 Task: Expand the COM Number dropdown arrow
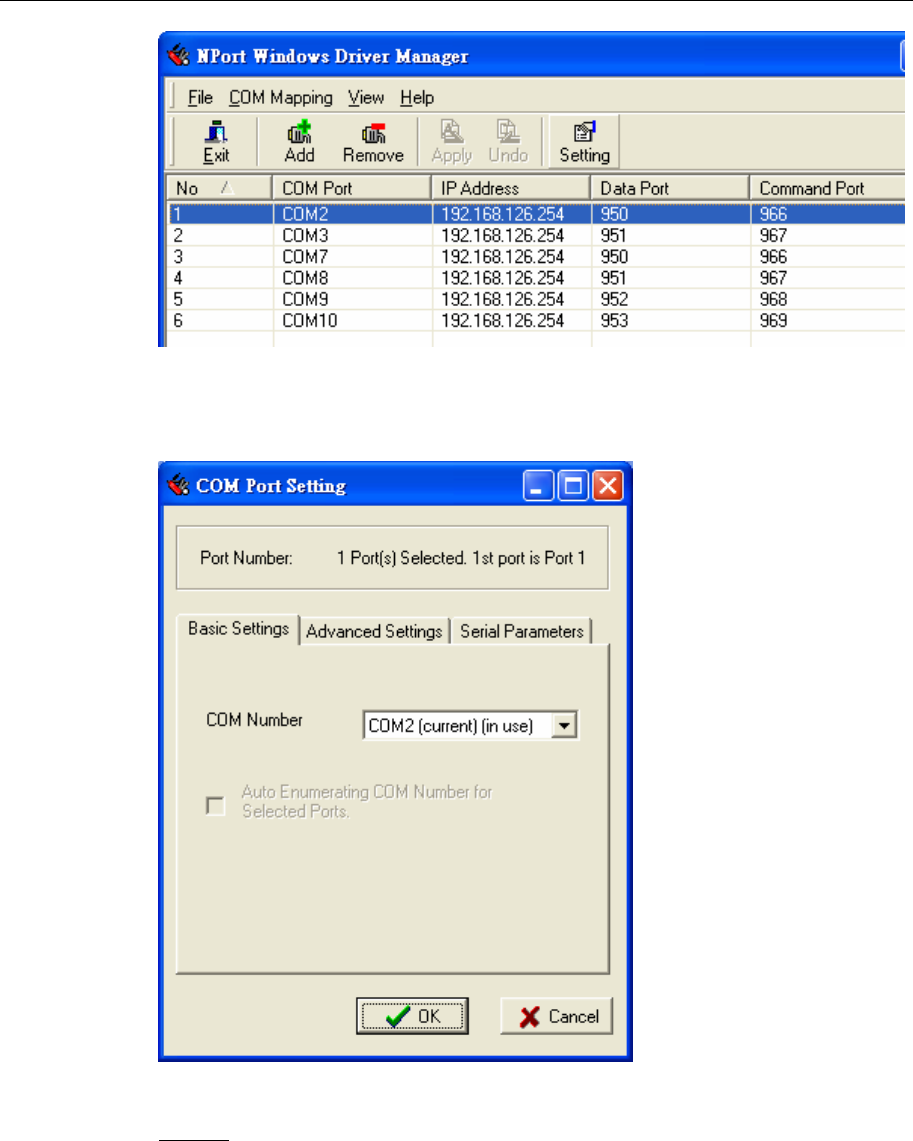[x=564, y=725]
